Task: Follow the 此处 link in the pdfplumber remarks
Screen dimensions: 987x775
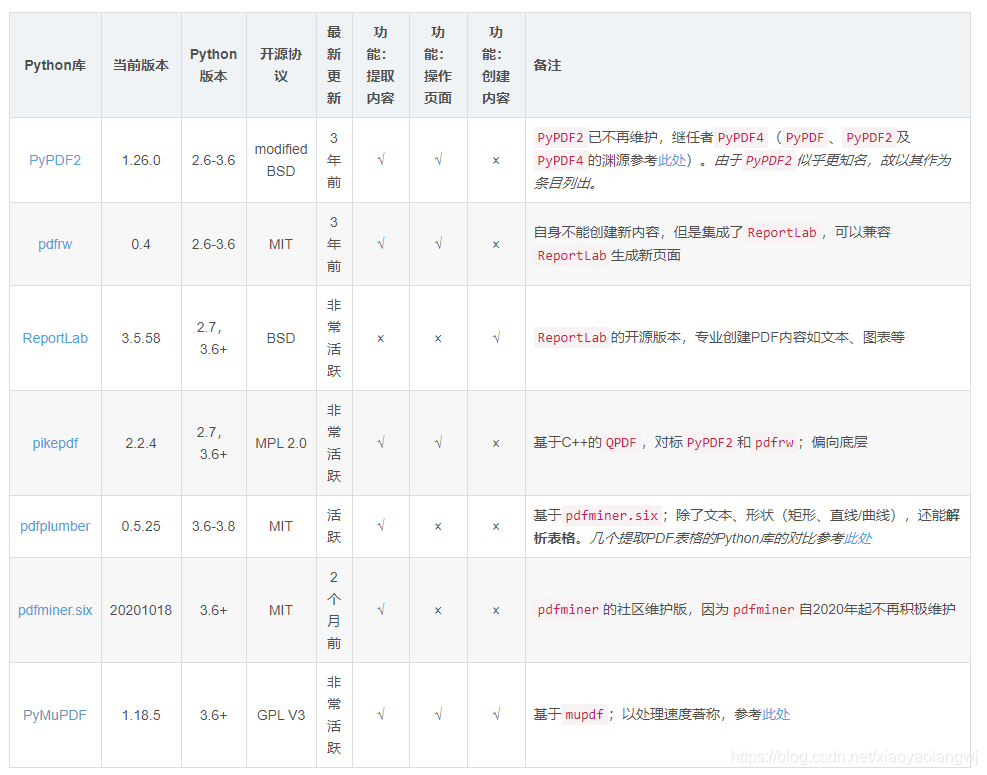Action: (858, 538)
